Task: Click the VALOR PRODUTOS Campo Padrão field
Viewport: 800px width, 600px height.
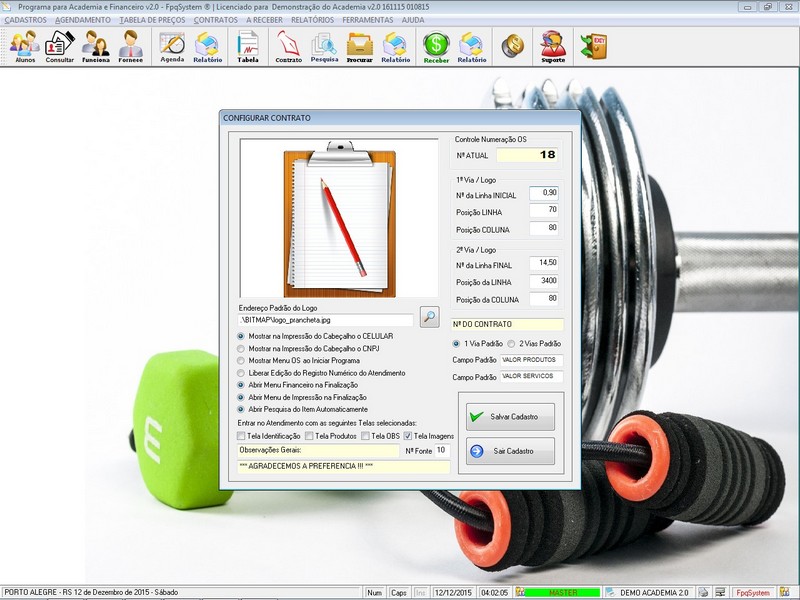Action: click(x=531, y=360)
